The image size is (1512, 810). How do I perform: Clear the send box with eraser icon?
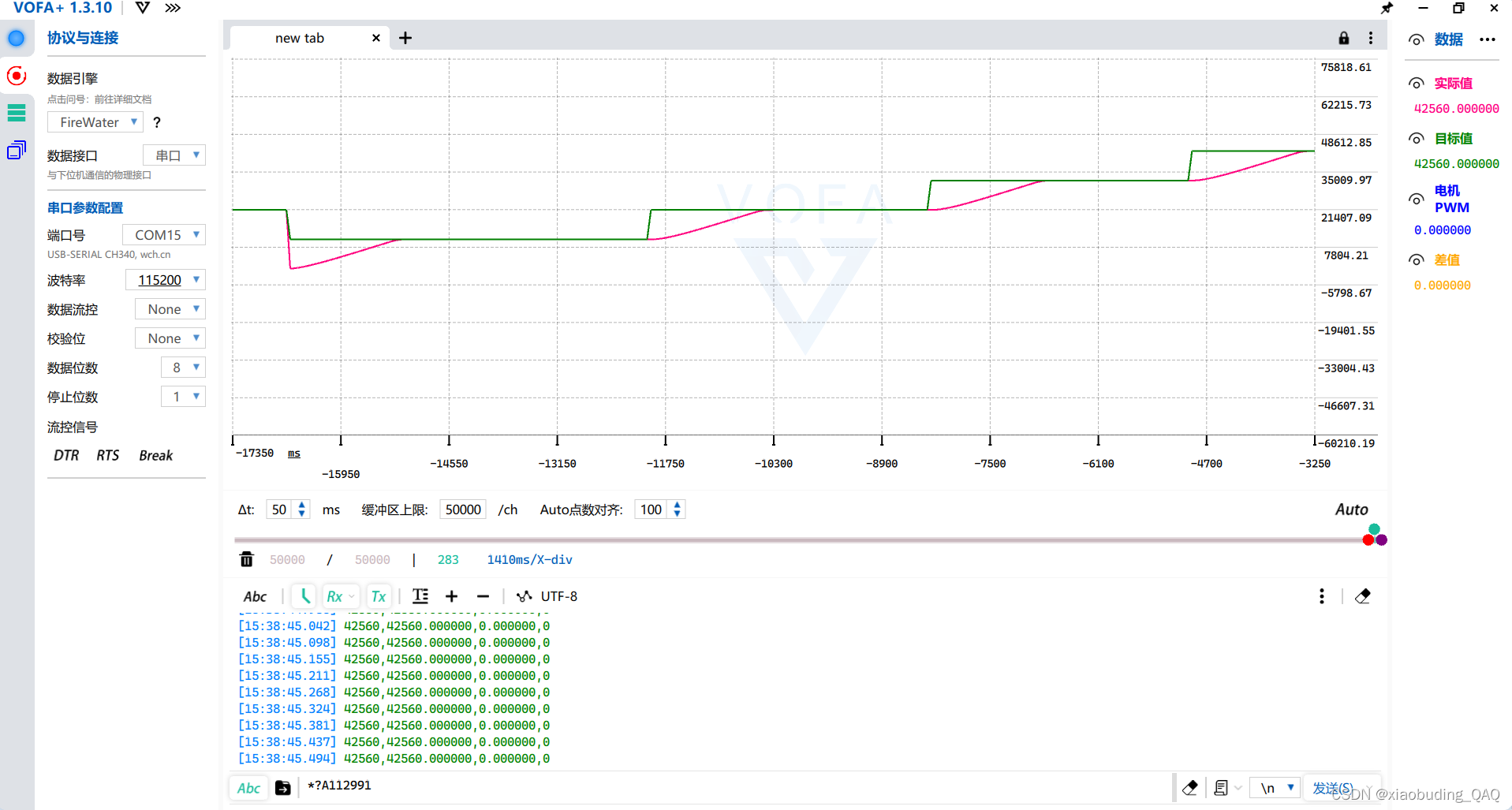pos(1190,788)
